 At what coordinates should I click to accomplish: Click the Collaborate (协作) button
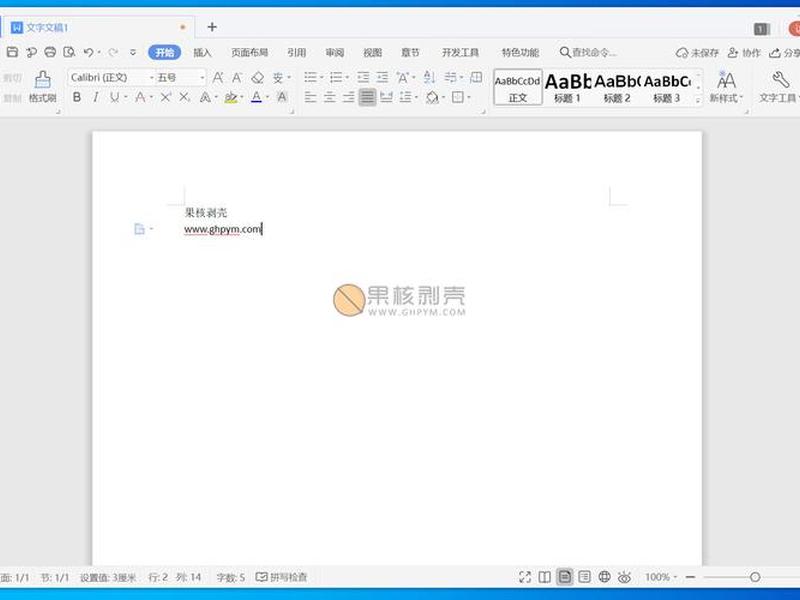pos(744,53)
